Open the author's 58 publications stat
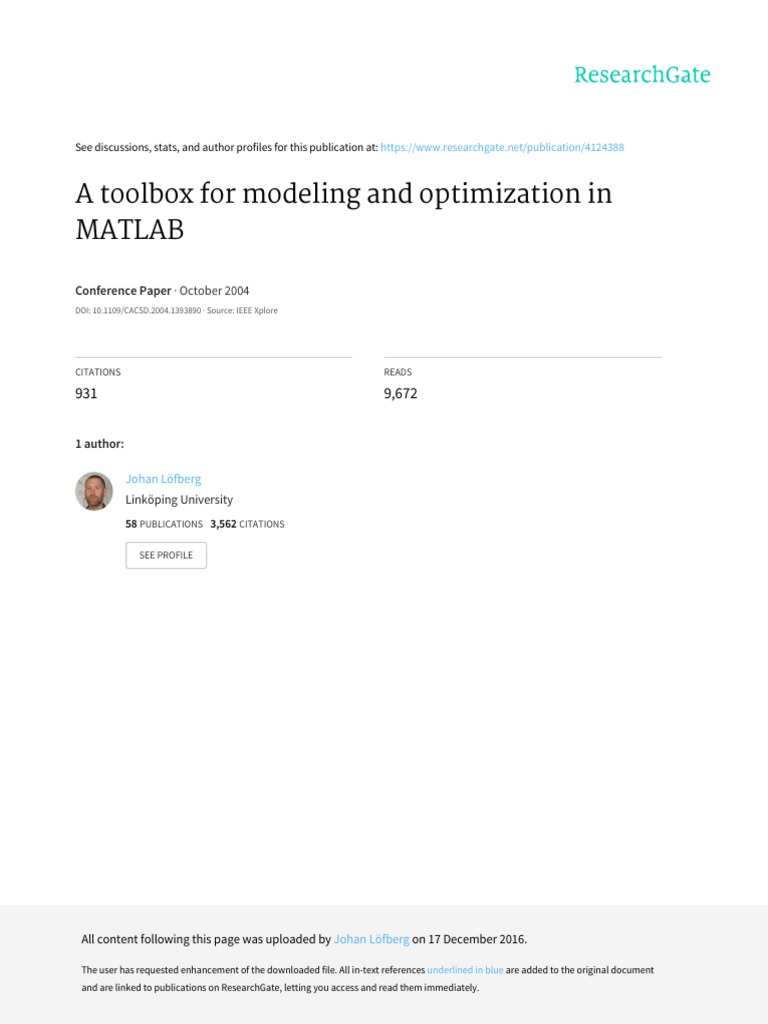 [x=164, y=524]
